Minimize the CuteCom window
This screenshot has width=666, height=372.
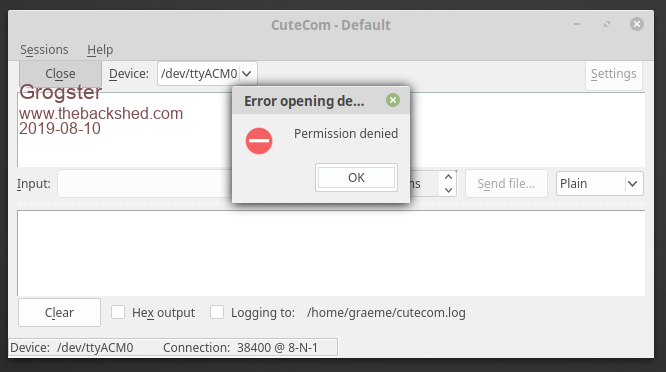577,24
